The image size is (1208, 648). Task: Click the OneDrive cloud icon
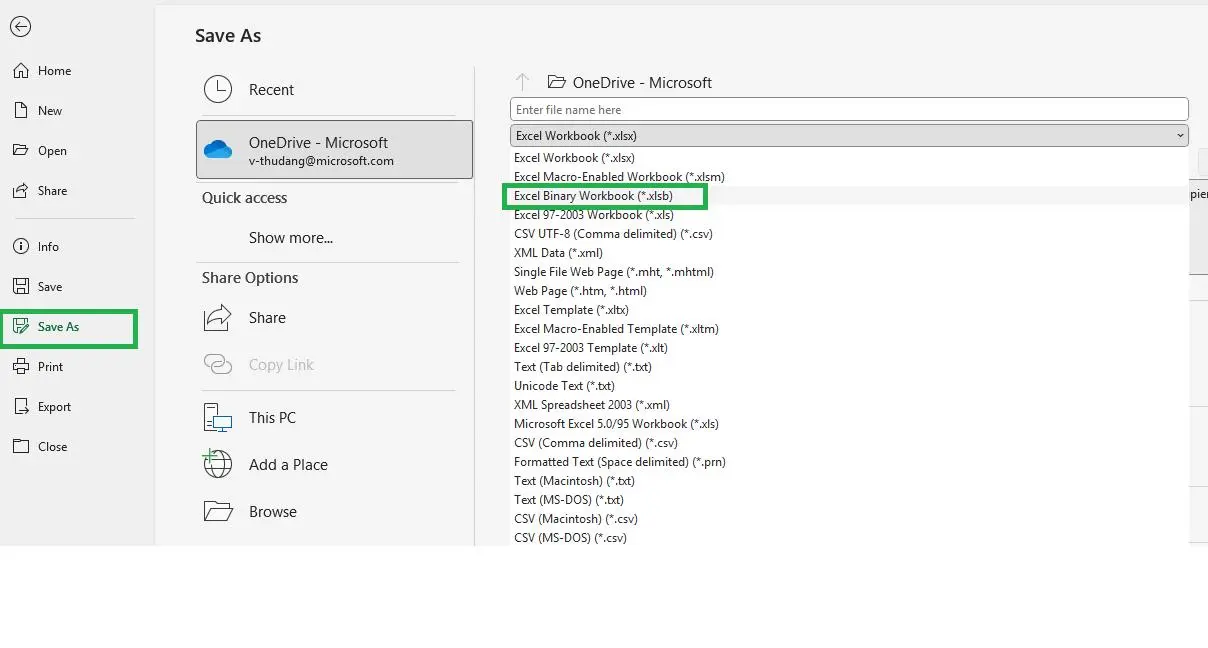218,150
